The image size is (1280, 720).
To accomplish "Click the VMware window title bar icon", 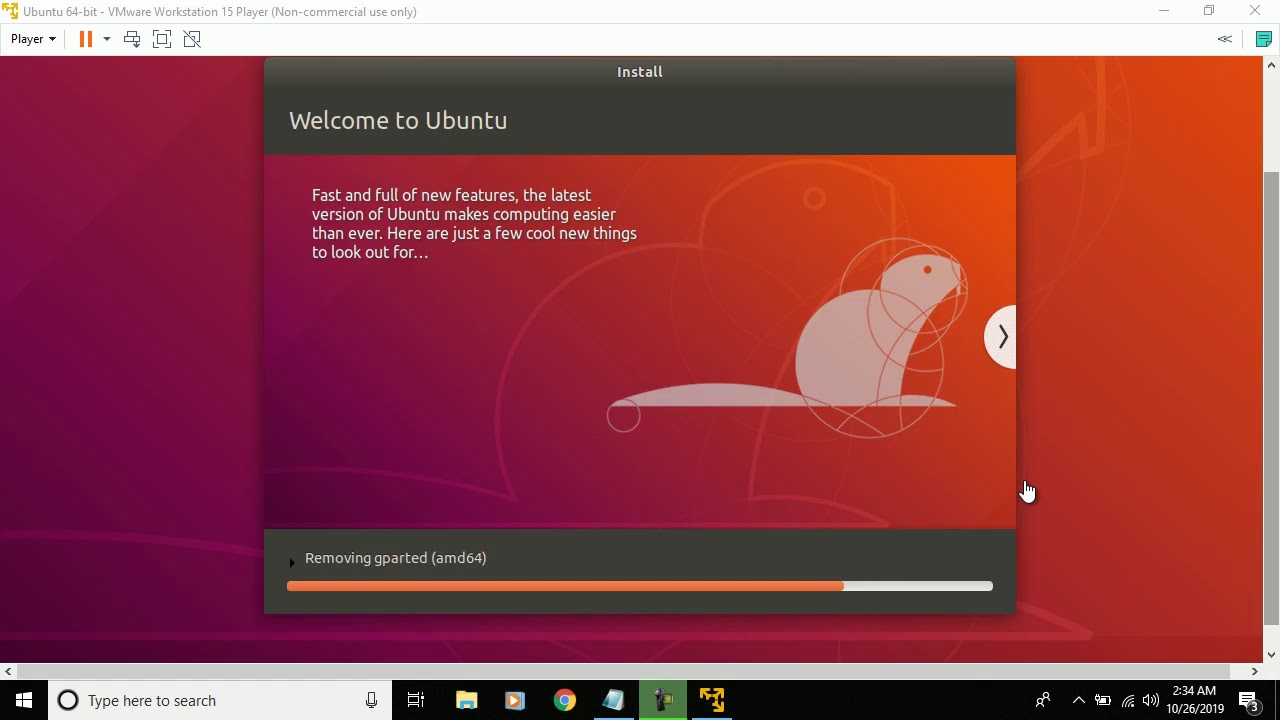I will click(10, 11).
